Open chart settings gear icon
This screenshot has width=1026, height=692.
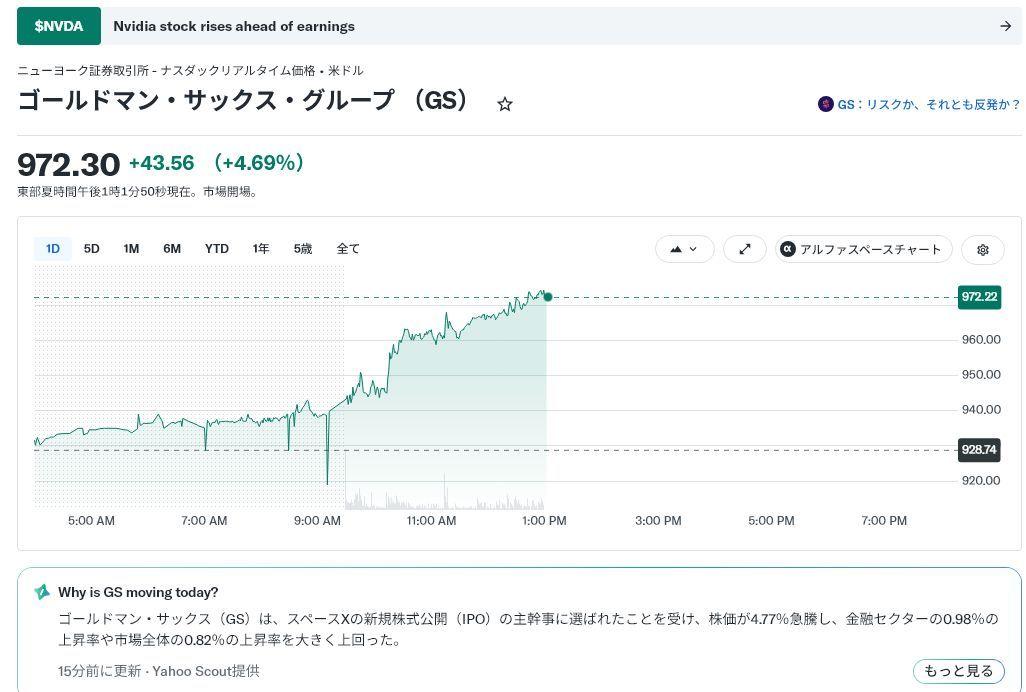982,249
